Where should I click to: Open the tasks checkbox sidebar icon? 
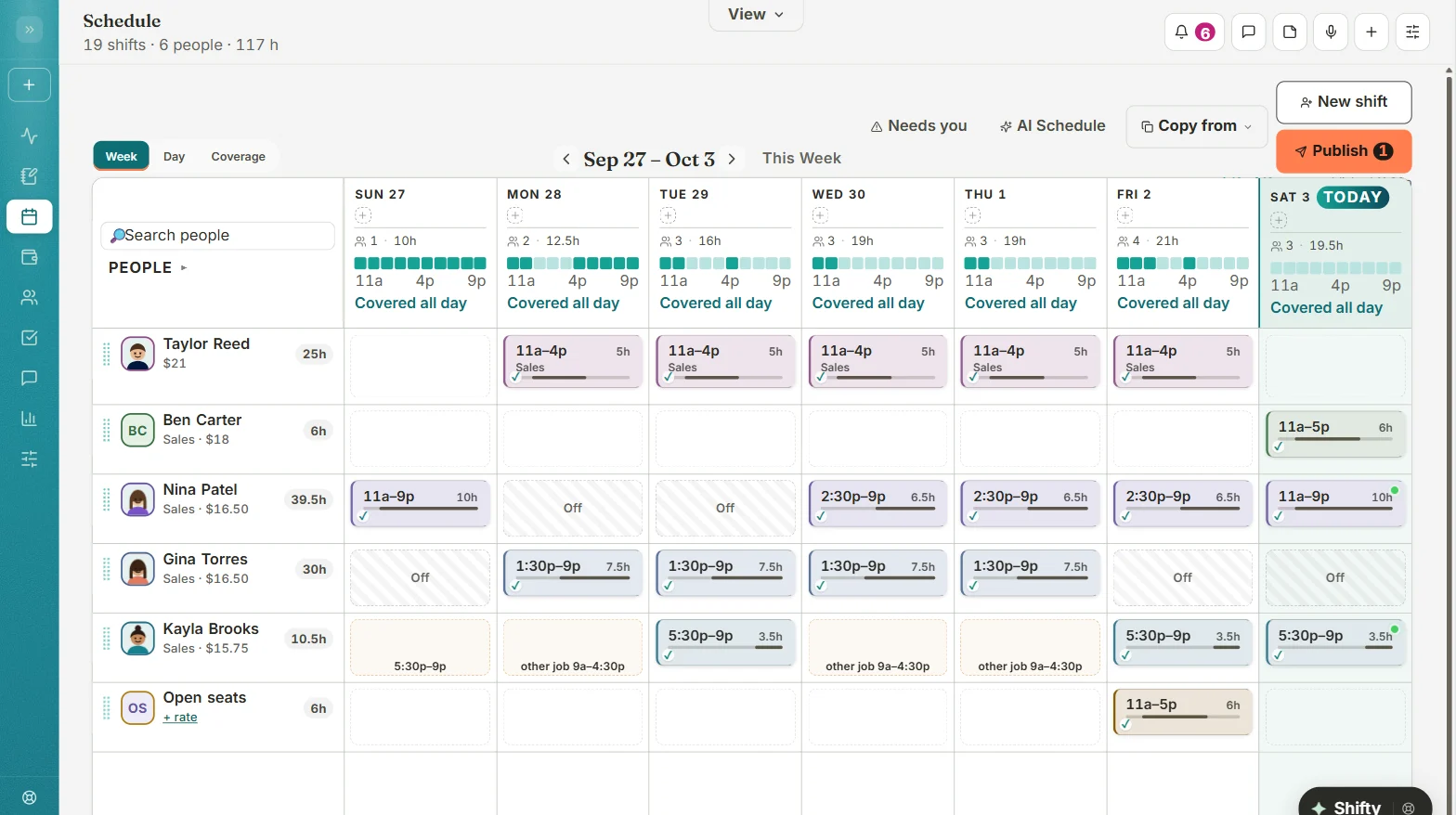(29, 338)
